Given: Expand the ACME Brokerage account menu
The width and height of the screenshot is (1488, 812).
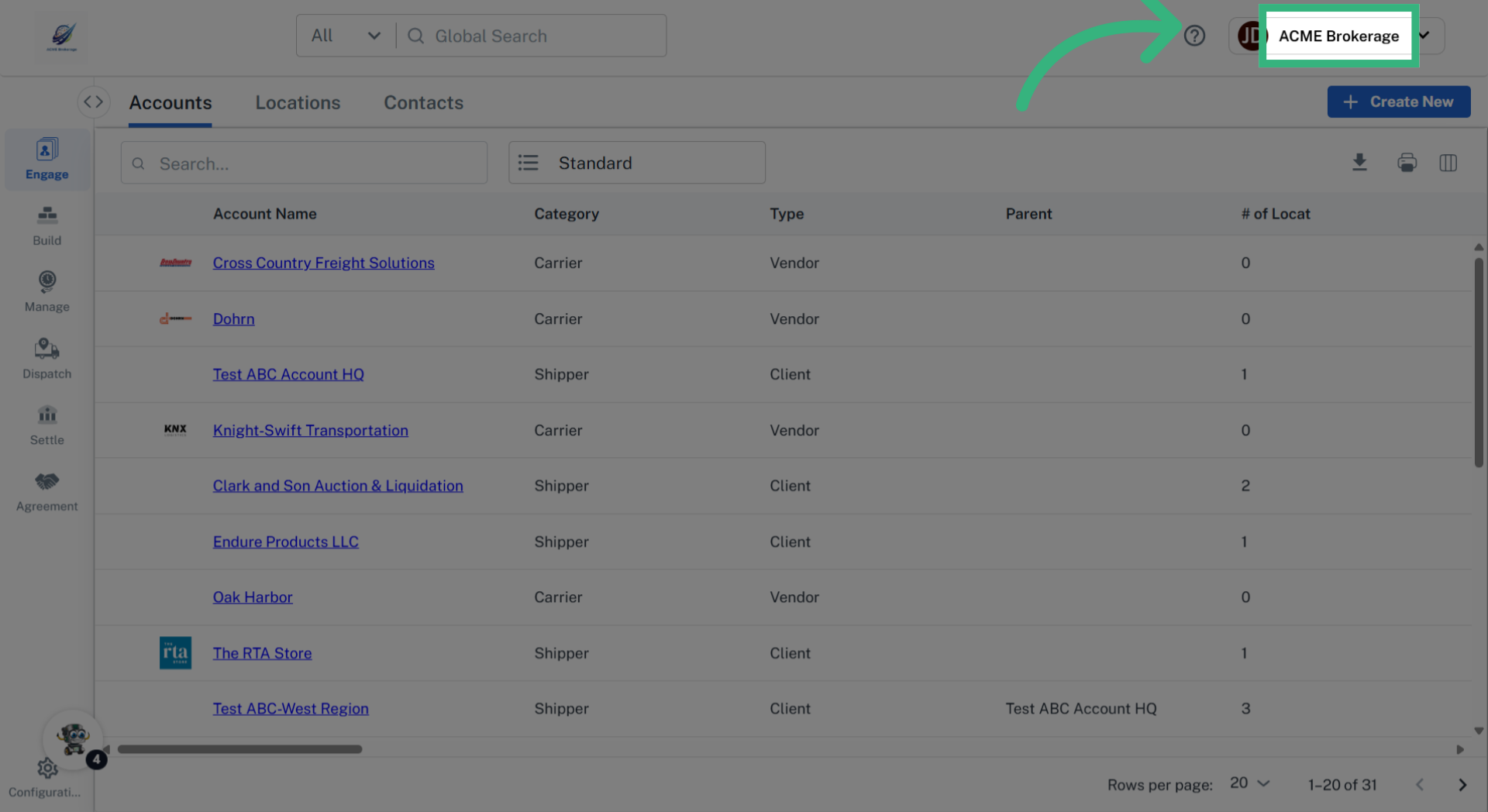Looking at the screenshot, I should pyautogui.click(x=1423, y=36).
